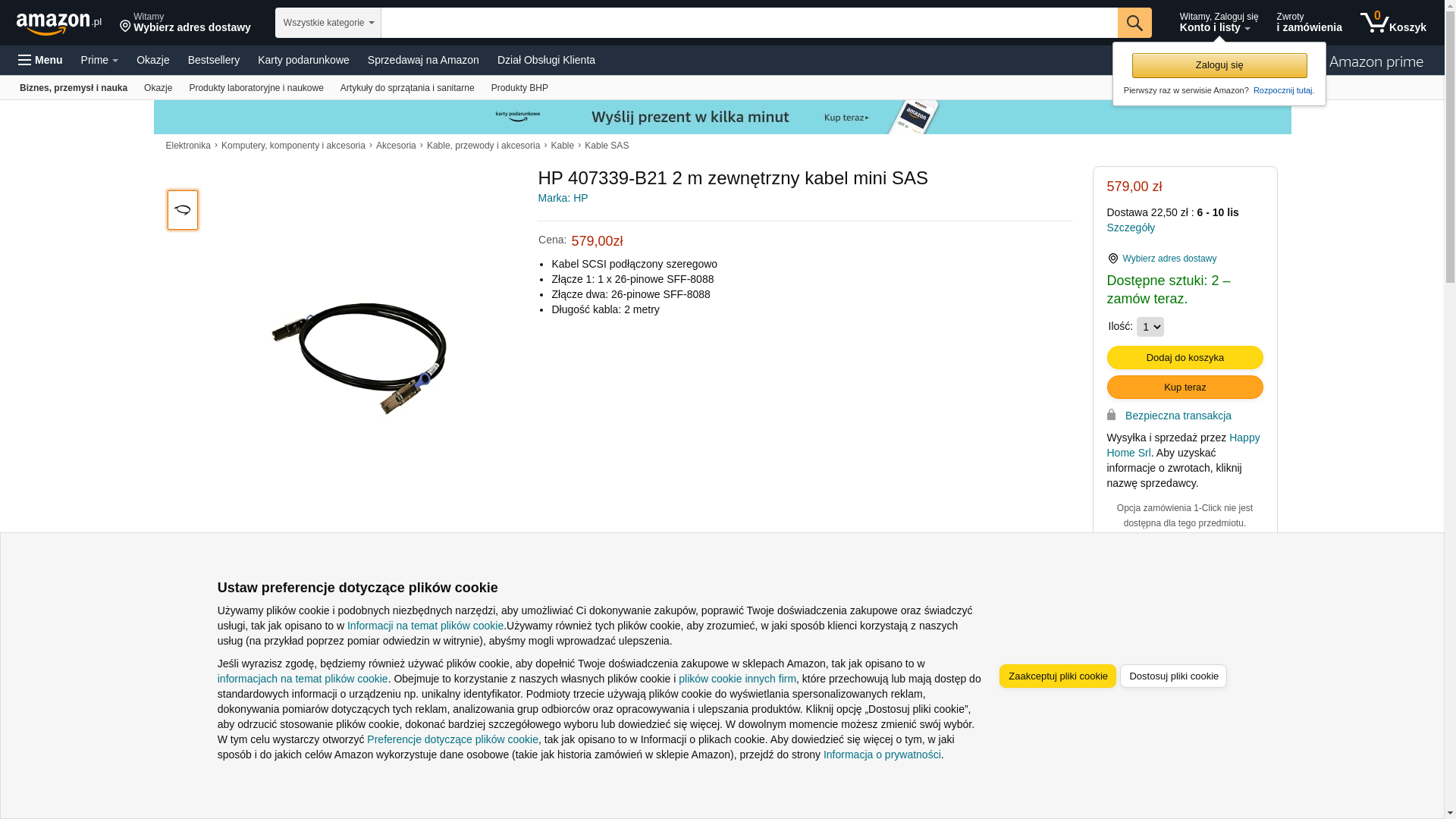Image resolution: width=1456 pixels, height=819 pixels.
Task: Focus the Amazon search input field
Action: 749,23
